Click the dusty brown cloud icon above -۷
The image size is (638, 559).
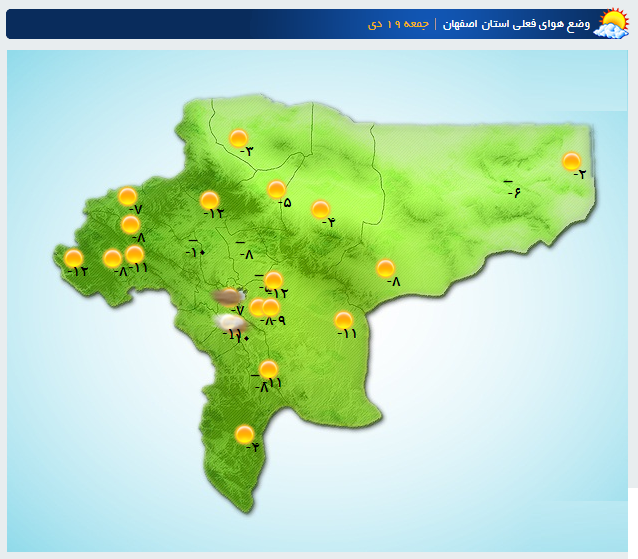[x=229, y=297]
